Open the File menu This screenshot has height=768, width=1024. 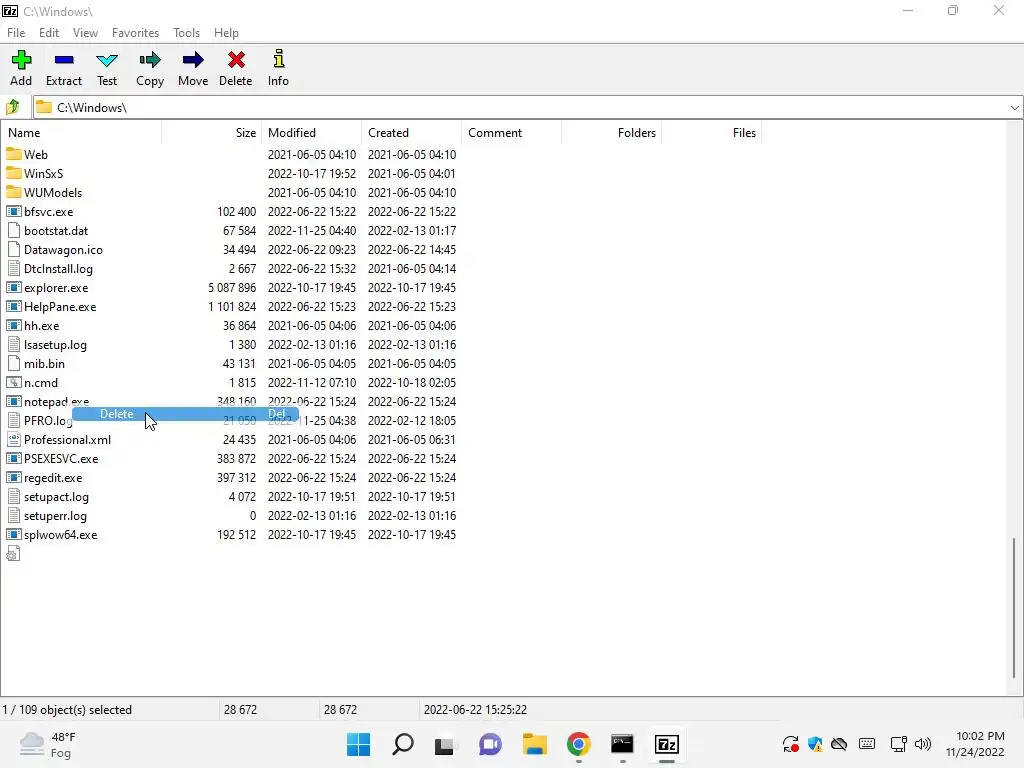[x=16, y=33]
